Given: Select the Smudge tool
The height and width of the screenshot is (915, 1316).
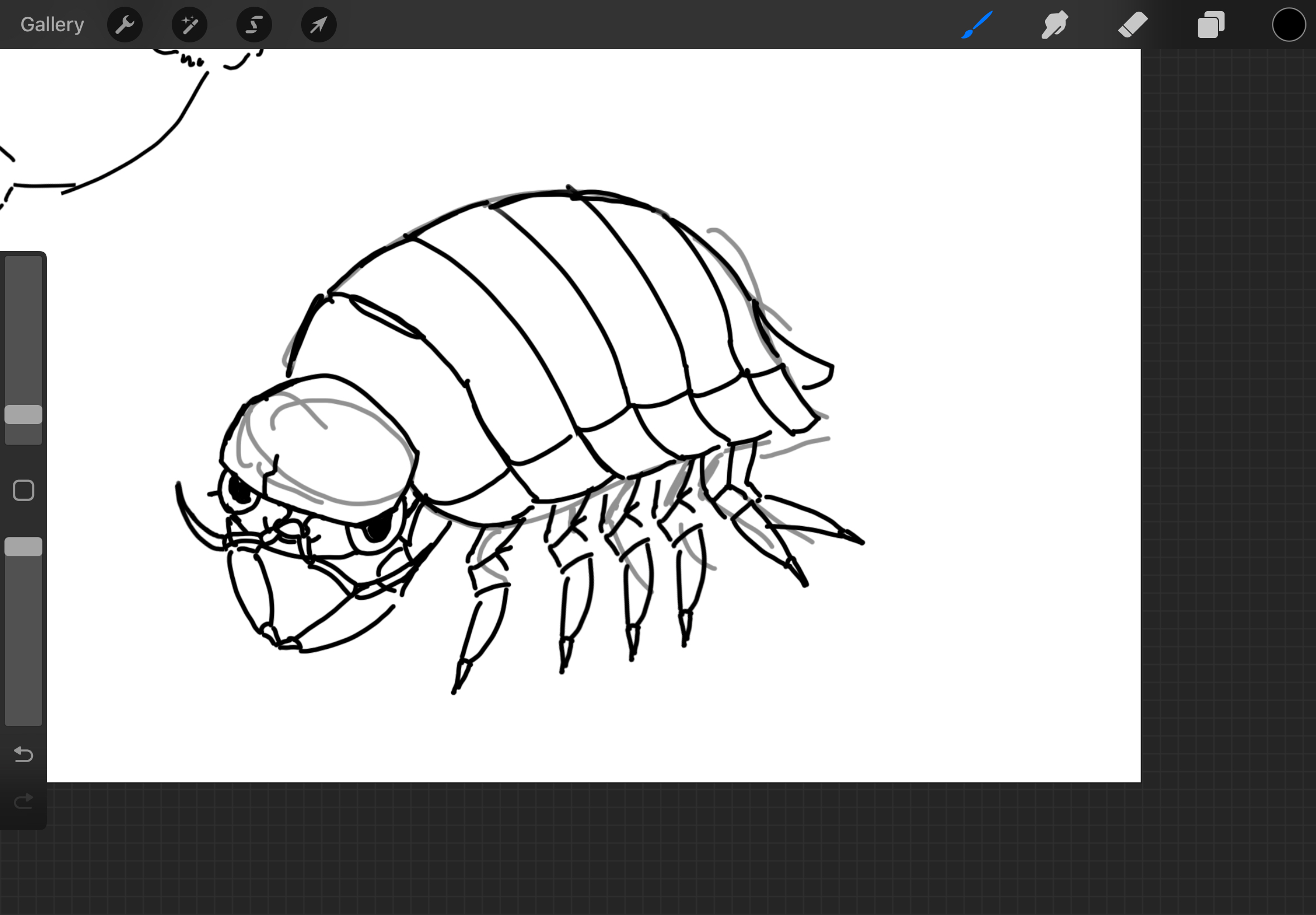Looking at the screenshot, I should click(1054, 25).
